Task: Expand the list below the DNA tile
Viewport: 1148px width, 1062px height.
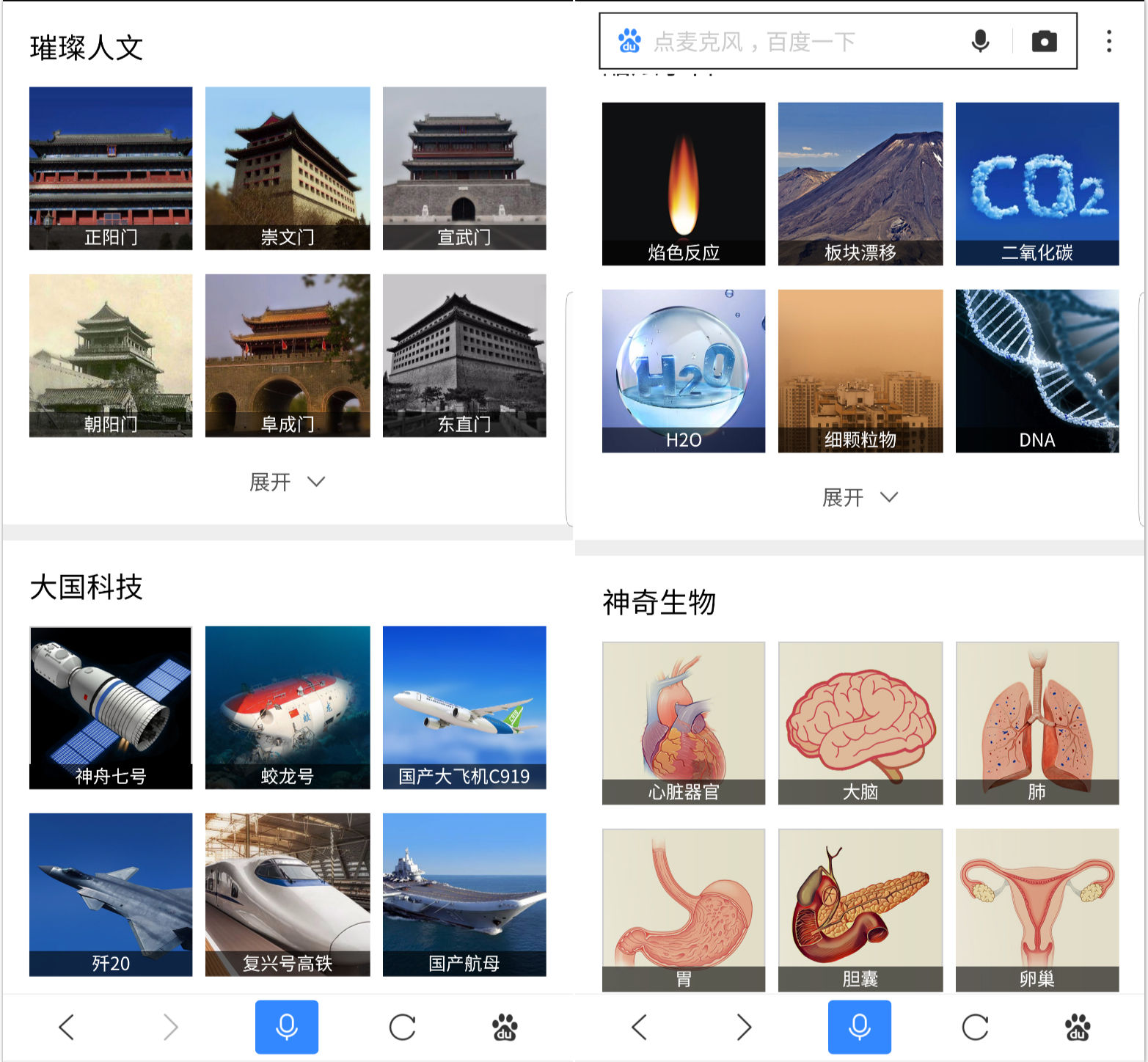Action: click(x=860, y=497)
